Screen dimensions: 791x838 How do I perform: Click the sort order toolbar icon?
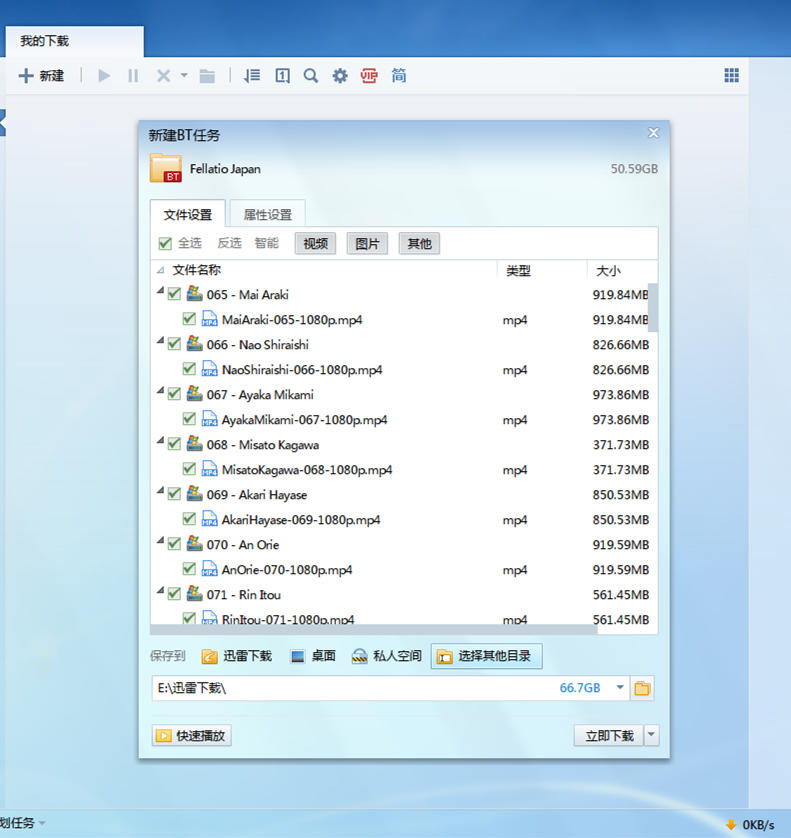point(251,76)
